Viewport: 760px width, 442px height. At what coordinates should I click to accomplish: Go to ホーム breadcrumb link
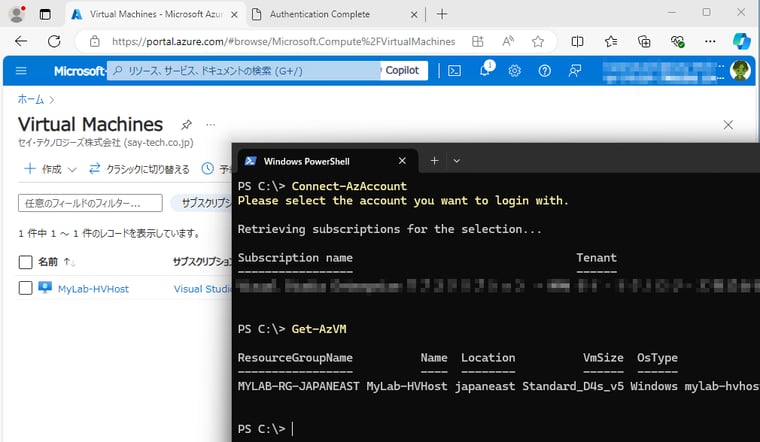(31, 100)
